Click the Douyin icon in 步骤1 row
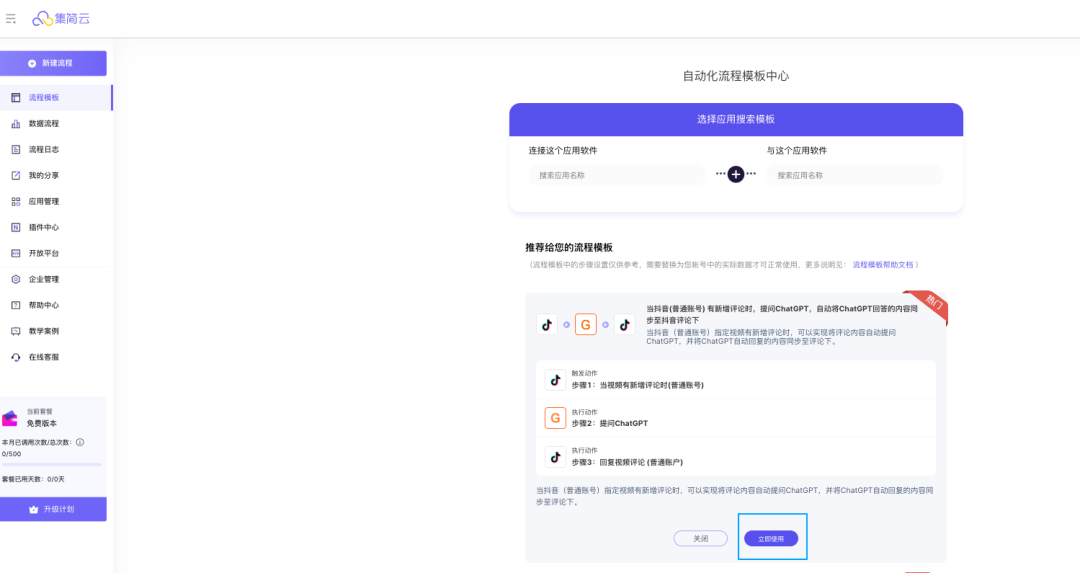The width and height of the screenshot is (1080, 573). click(x=555, y=379)
